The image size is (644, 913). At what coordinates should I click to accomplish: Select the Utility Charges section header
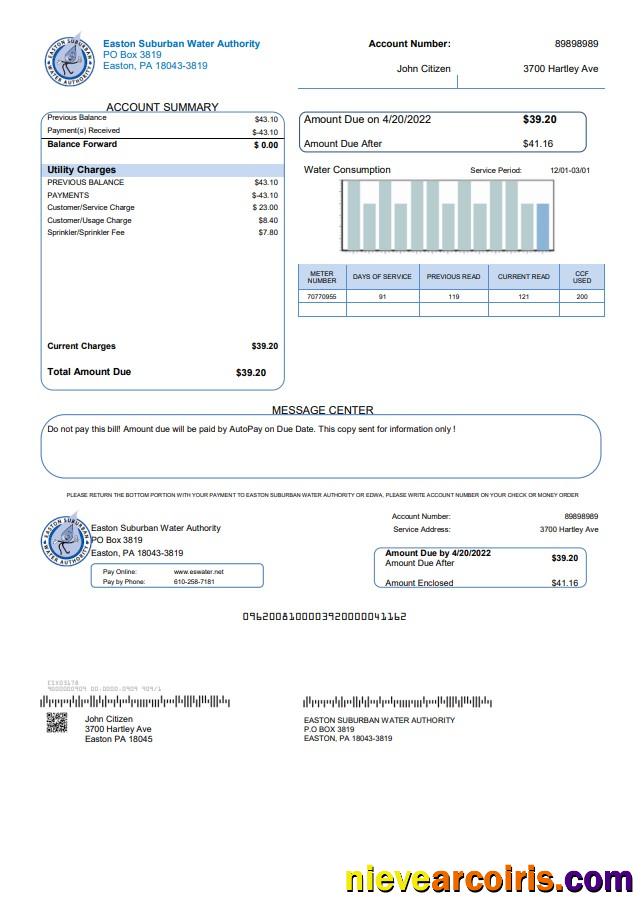(x=82, y=170)
